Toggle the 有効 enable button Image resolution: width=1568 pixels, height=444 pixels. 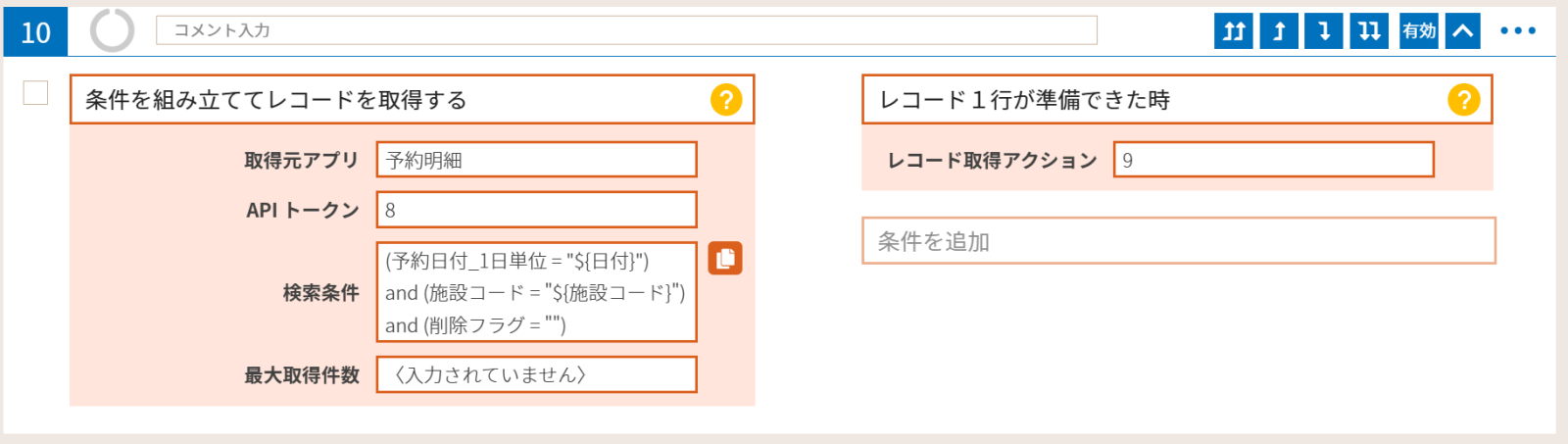[1418, 31]
